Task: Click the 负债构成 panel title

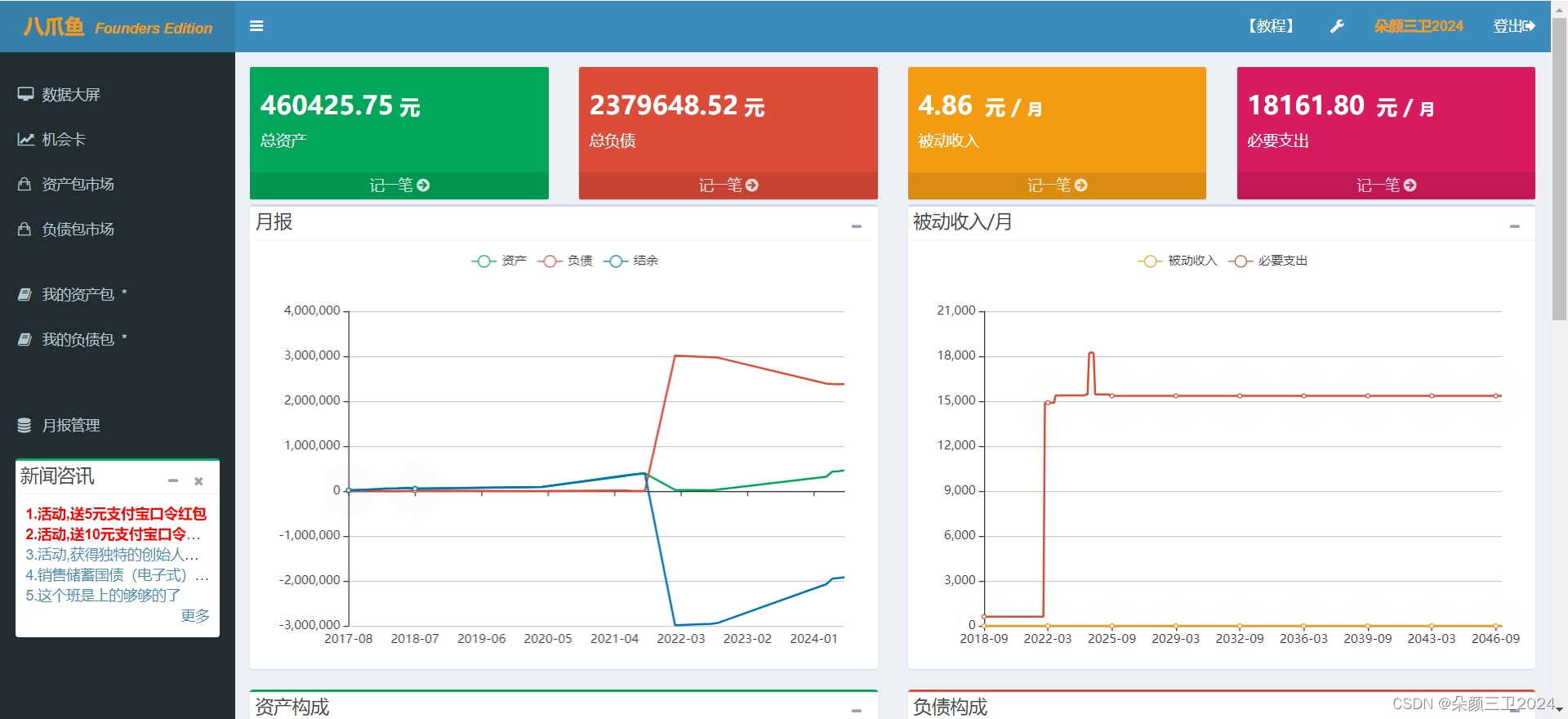Action: 951,707
